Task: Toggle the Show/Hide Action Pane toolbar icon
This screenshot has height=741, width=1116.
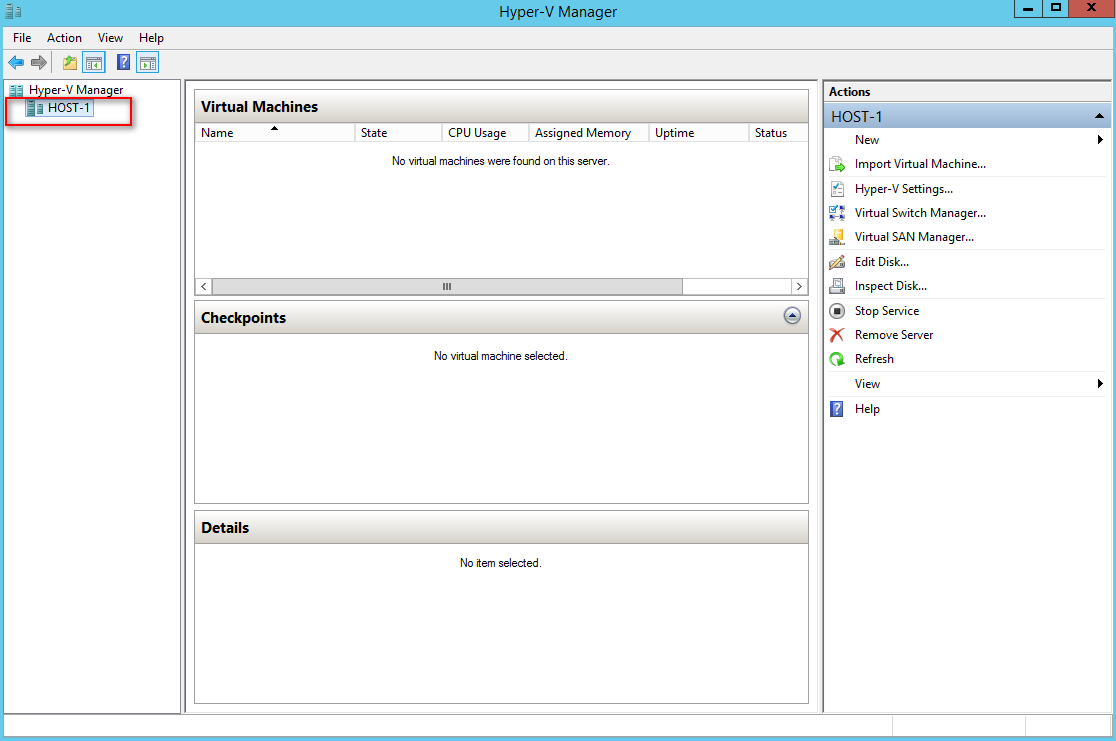Action: pos(147,63)
